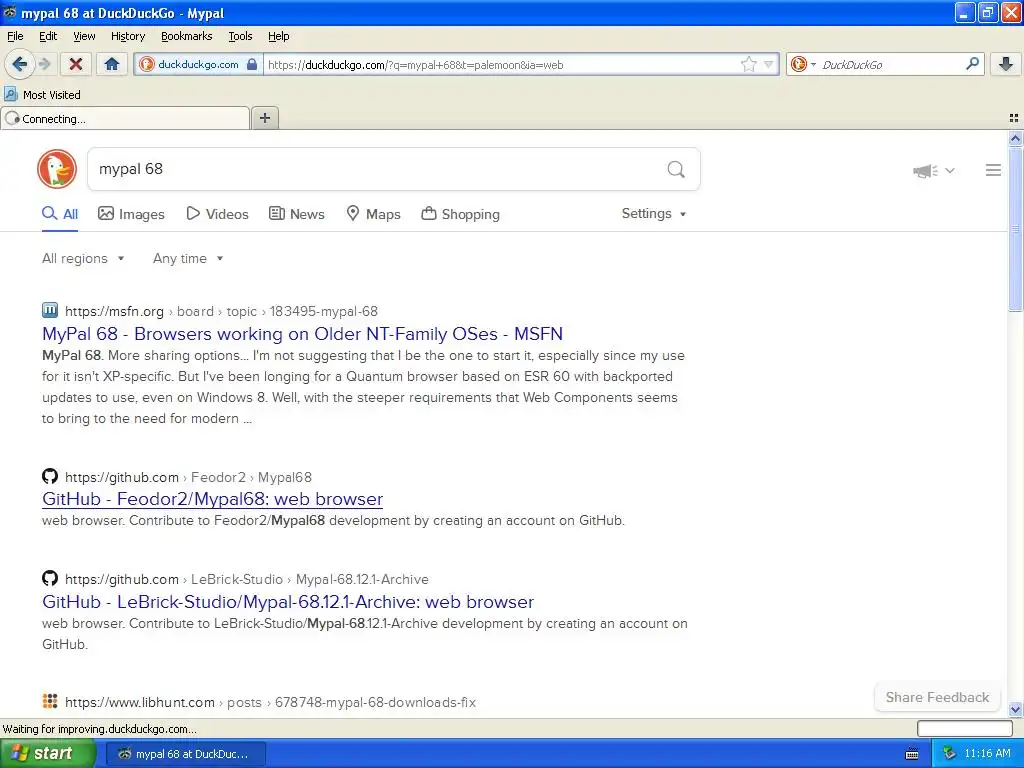The image size is (1024, 768).
Task: Submit search with magnifier in search box
Action: coord(676,169)
